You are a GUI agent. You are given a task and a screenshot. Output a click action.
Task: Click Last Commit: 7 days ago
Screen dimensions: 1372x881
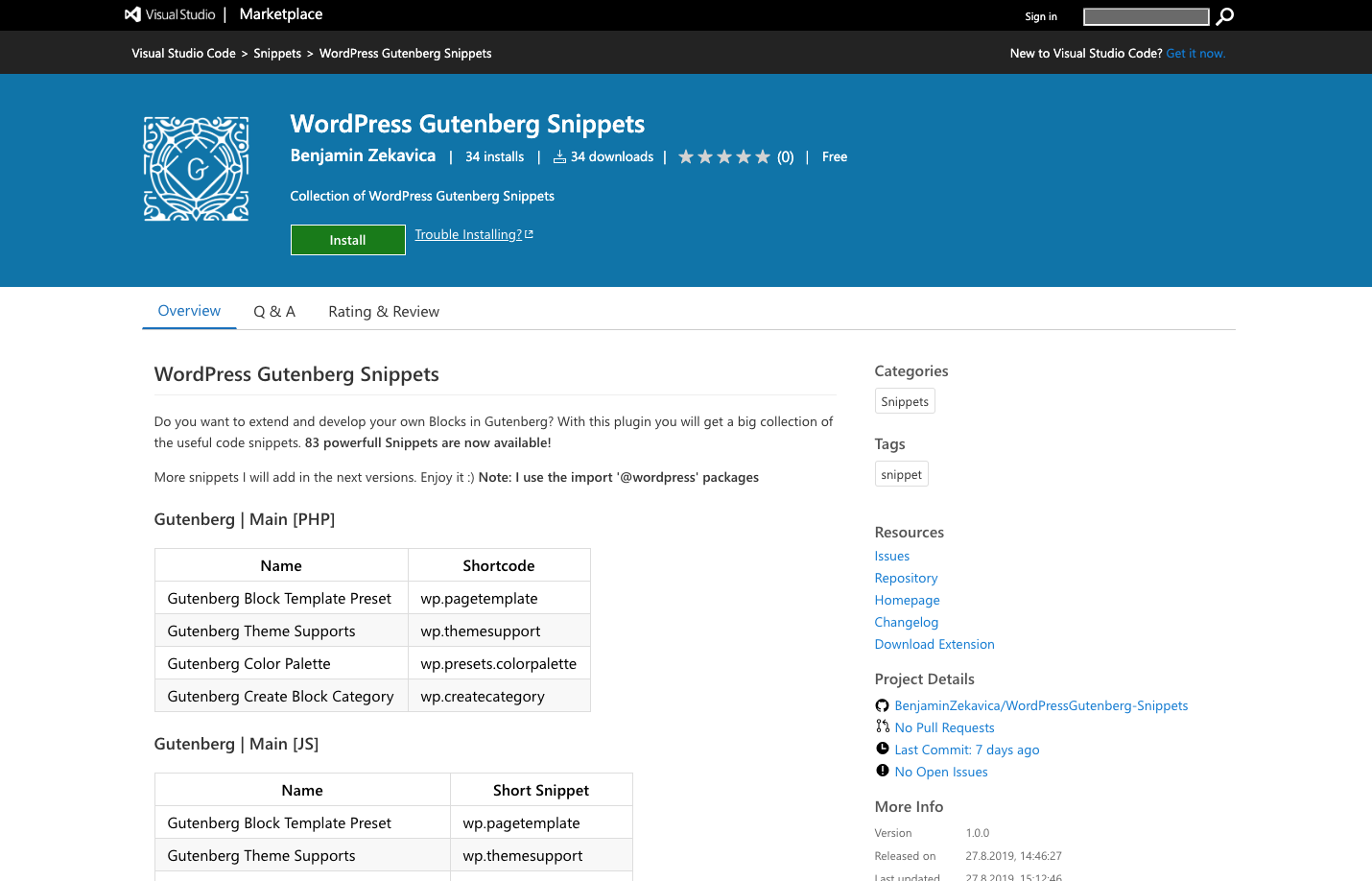tap(966, 750)
